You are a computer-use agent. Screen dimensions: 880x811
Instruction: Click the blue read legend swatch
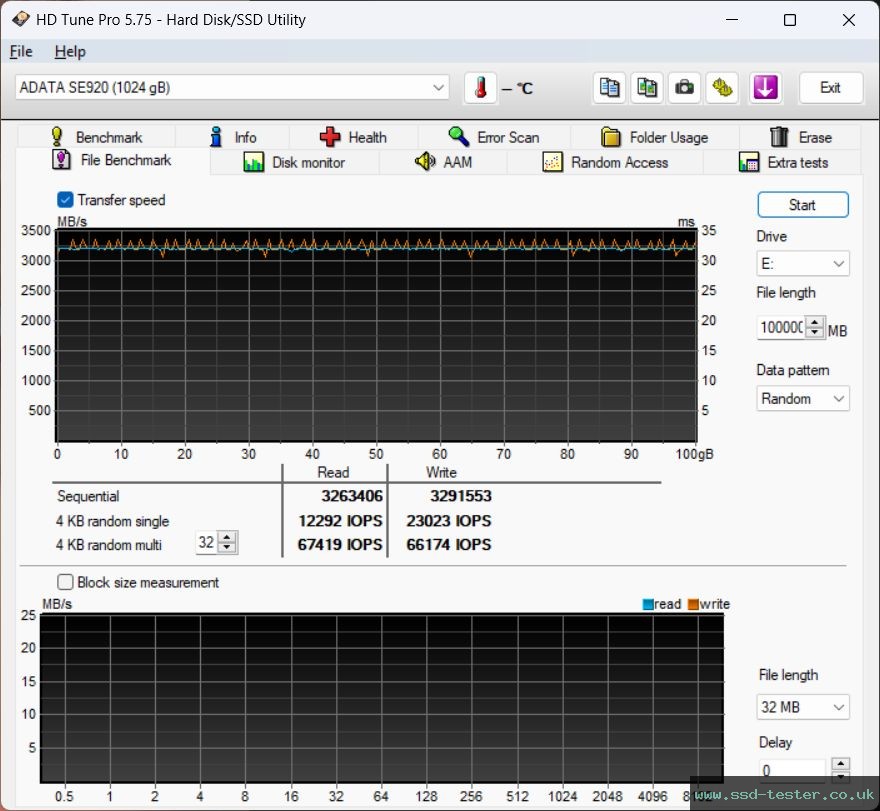click(x=648, y=604)
